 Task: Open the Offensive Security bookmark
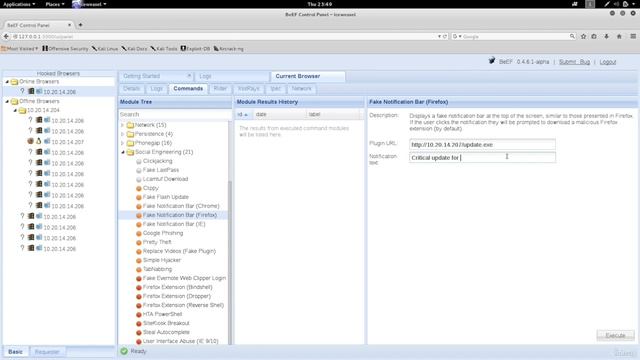coord(65,49)
